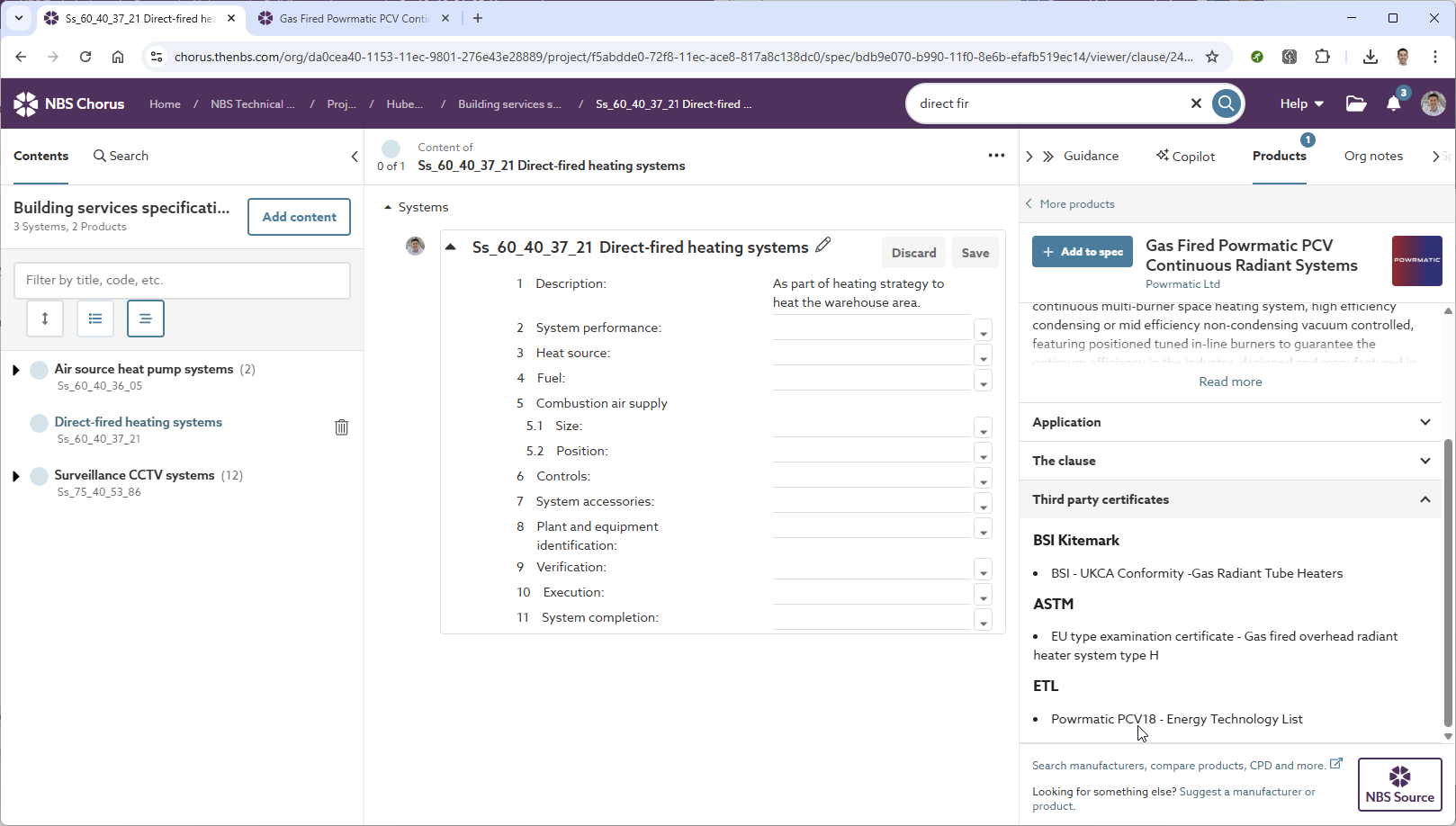Clear the search box with the X icon
Image resolution: width=1456 pixels, height=826 pixels.
coord(1196,103)
